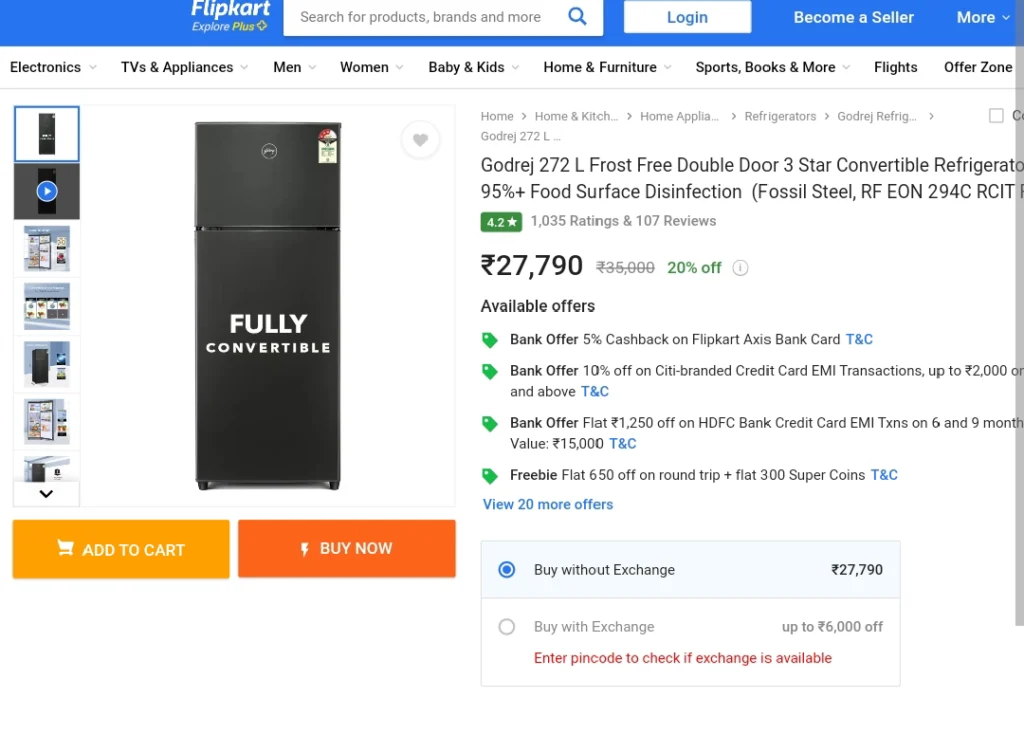Click the cart icon on Add to Cart
Viewport: 1024px width, 734px height.
click(65, 548)
